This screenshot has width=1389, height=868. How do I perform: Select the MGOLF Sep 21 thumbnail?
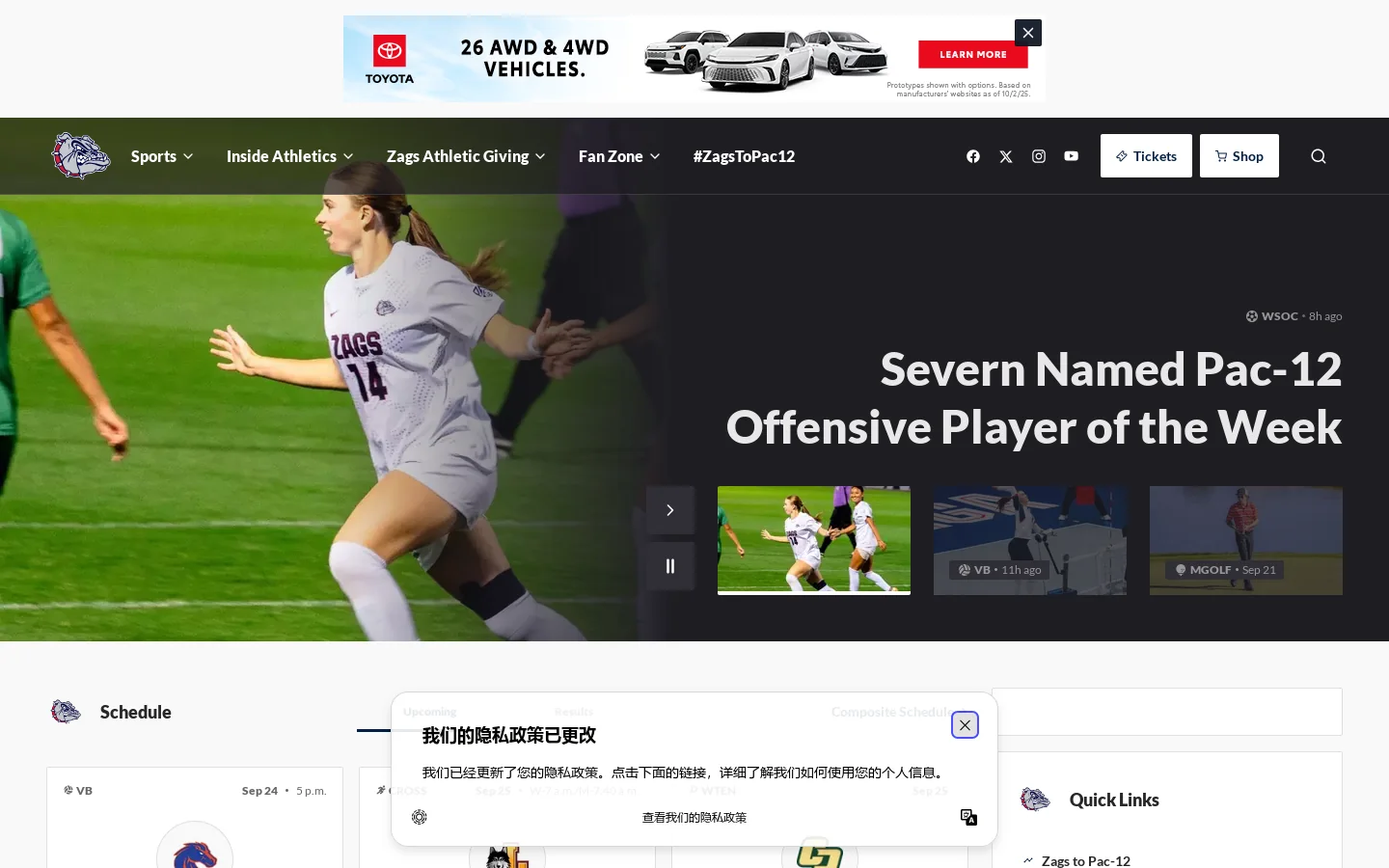(x=1246, y=540)
